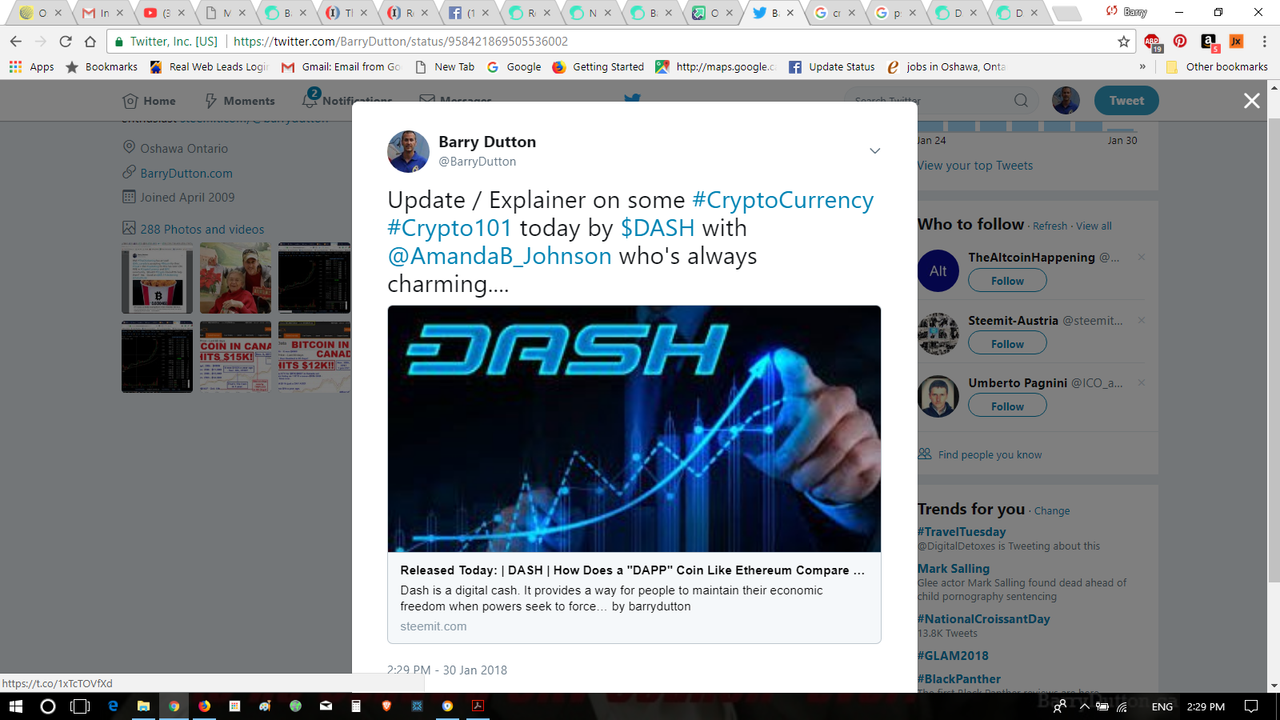Open the DASH article preview image

[x=634, y=429]
